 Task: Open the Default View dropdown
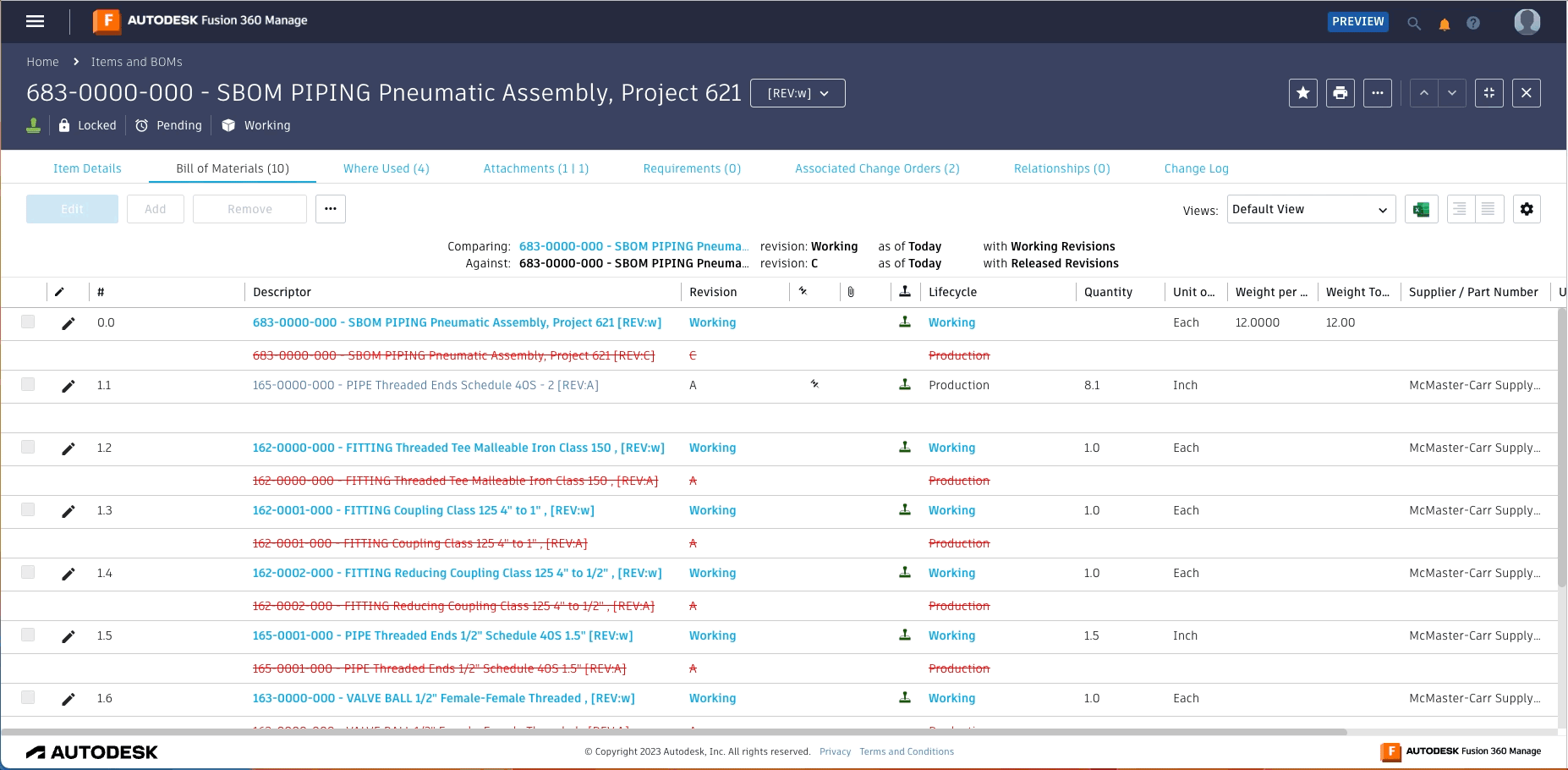pyautogui.click(x=1311, y=209)
